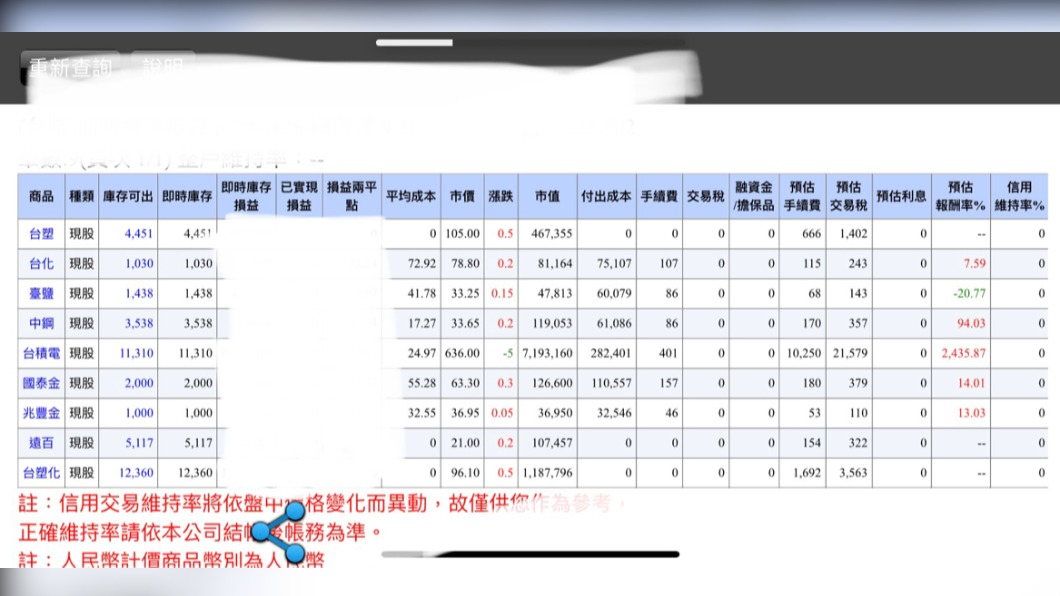This screenshot has height=596, width=1060.
Task: Click the 市值 column header
Action: point(548,196)
